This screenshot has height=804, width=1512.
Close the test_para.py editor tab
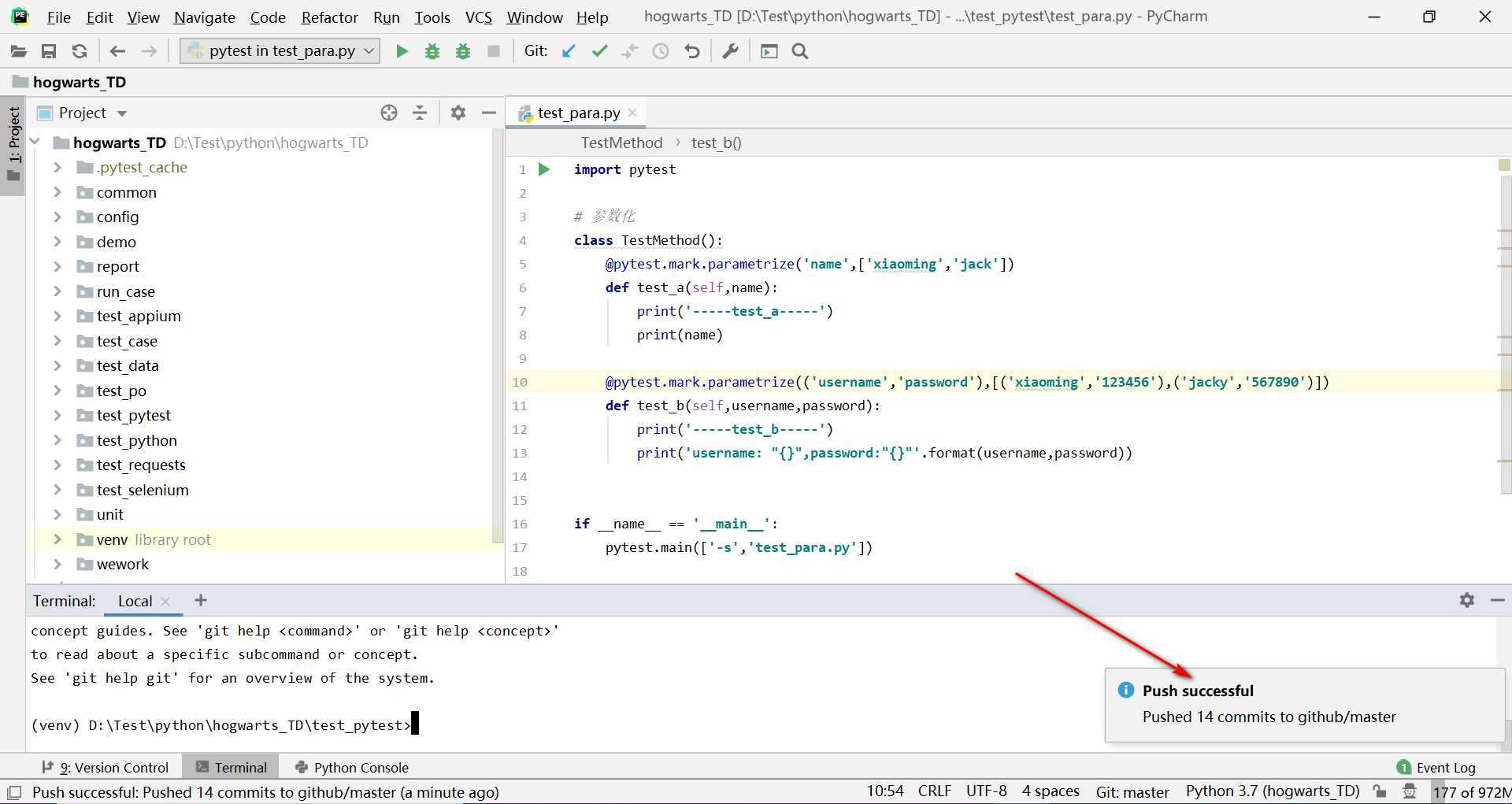click(632, 113)
